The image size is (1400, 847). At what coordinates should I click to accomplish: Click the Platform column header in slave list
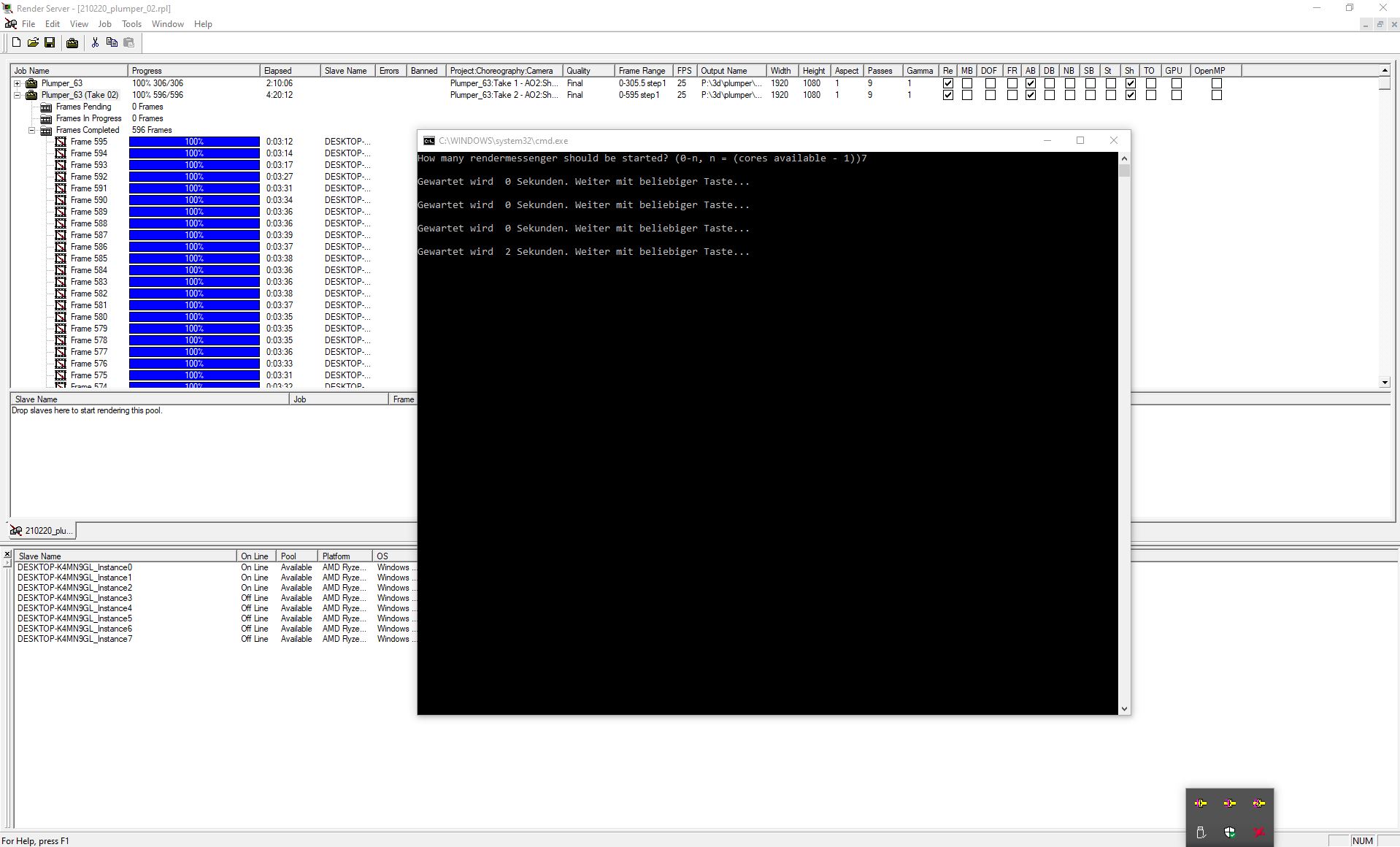[345, 556]
